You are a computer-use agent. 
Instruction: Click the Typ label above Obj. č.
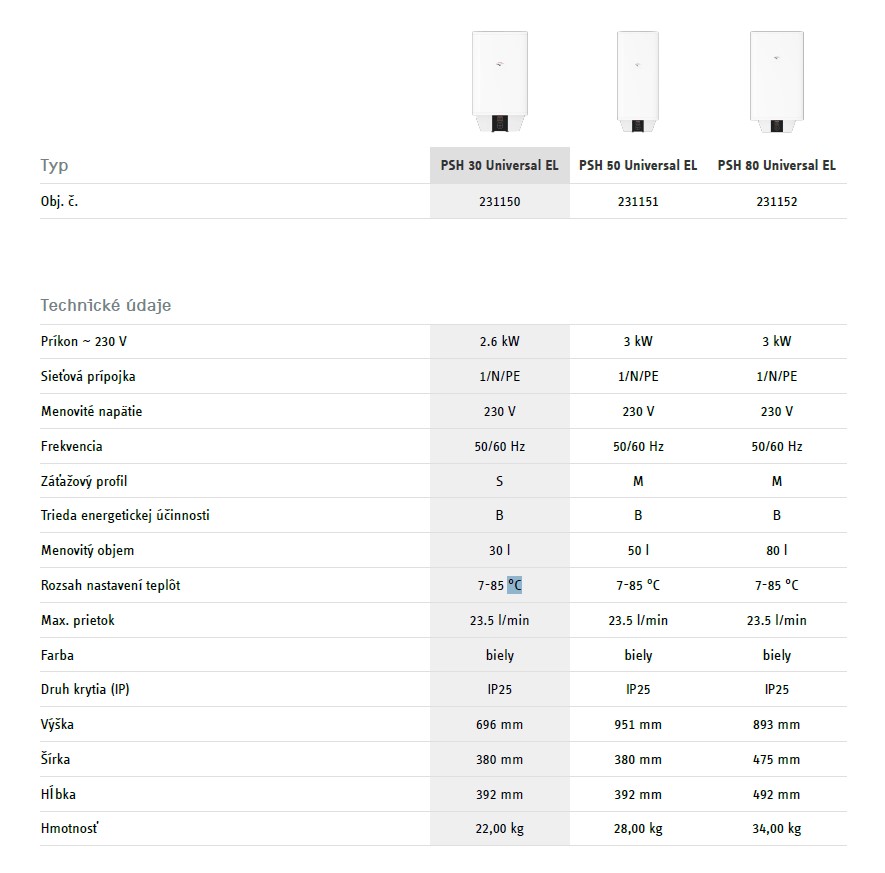[x=55, y=165]
